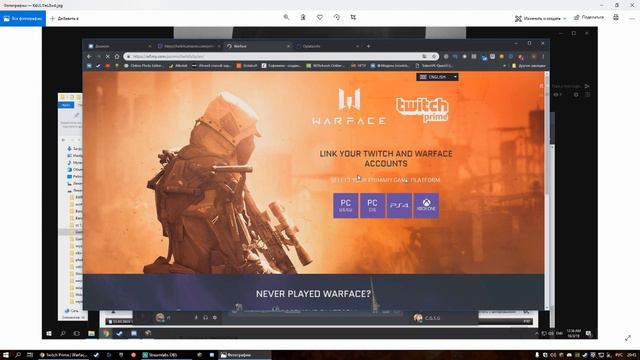Rotate the photo with the rotate icon
640x360 pixels.
[x=336, y=18]
